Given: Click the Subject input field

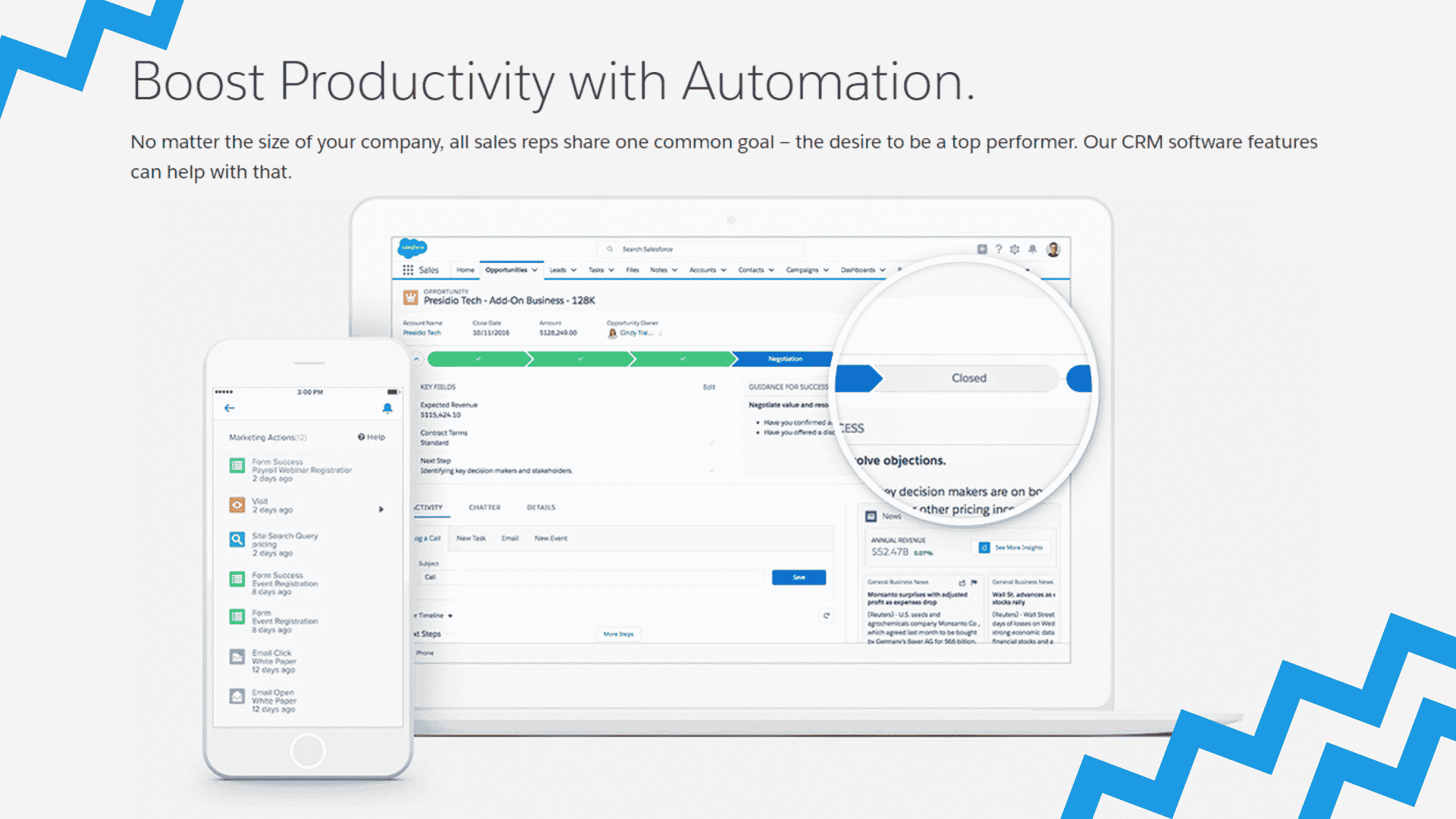Looking at the screenshot, I should 591,577.
